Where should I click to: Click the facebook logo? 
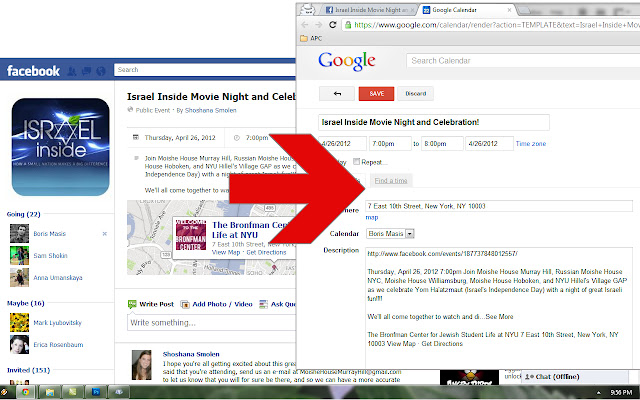33,71
